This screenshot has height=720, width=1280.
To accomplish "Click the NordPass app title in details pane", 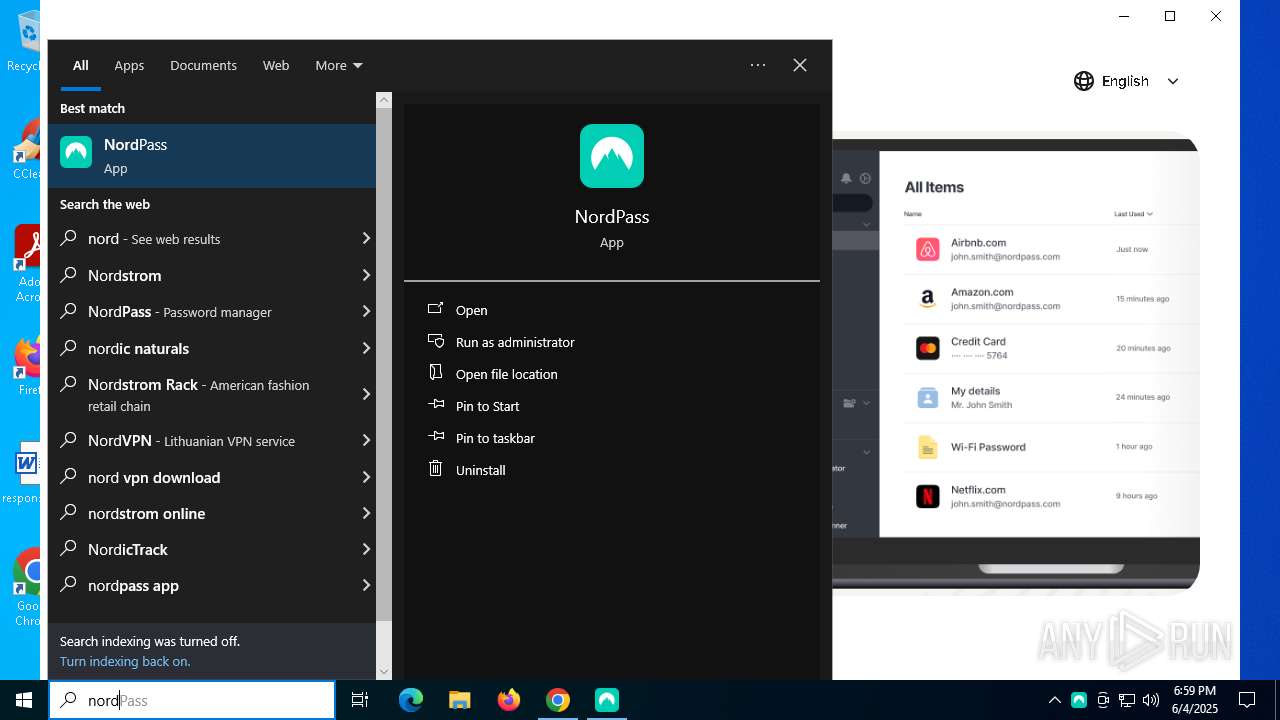I will [612, 216].
